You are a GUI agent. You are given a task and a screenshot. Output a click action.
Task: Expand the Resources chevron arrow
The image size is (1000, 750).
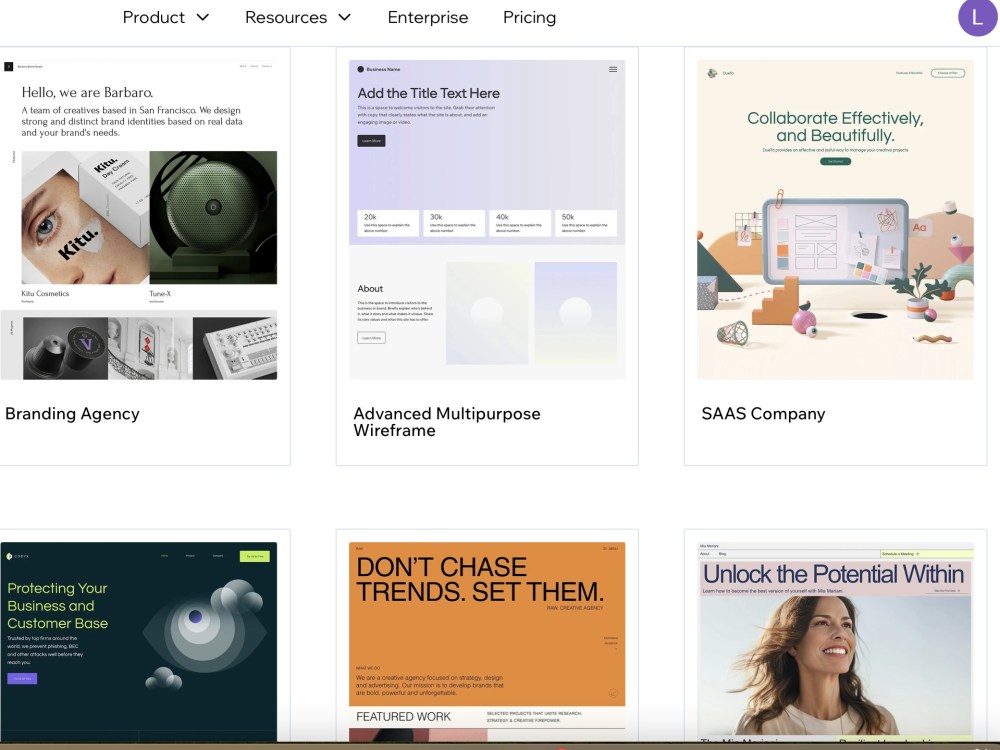point(344,17)
